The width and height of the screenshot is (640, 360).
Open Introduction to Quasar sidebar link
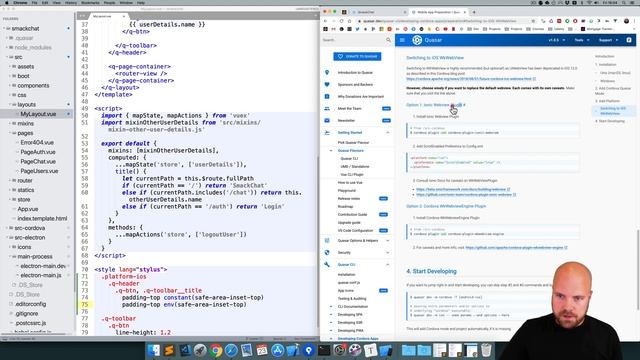click(355, 73)
